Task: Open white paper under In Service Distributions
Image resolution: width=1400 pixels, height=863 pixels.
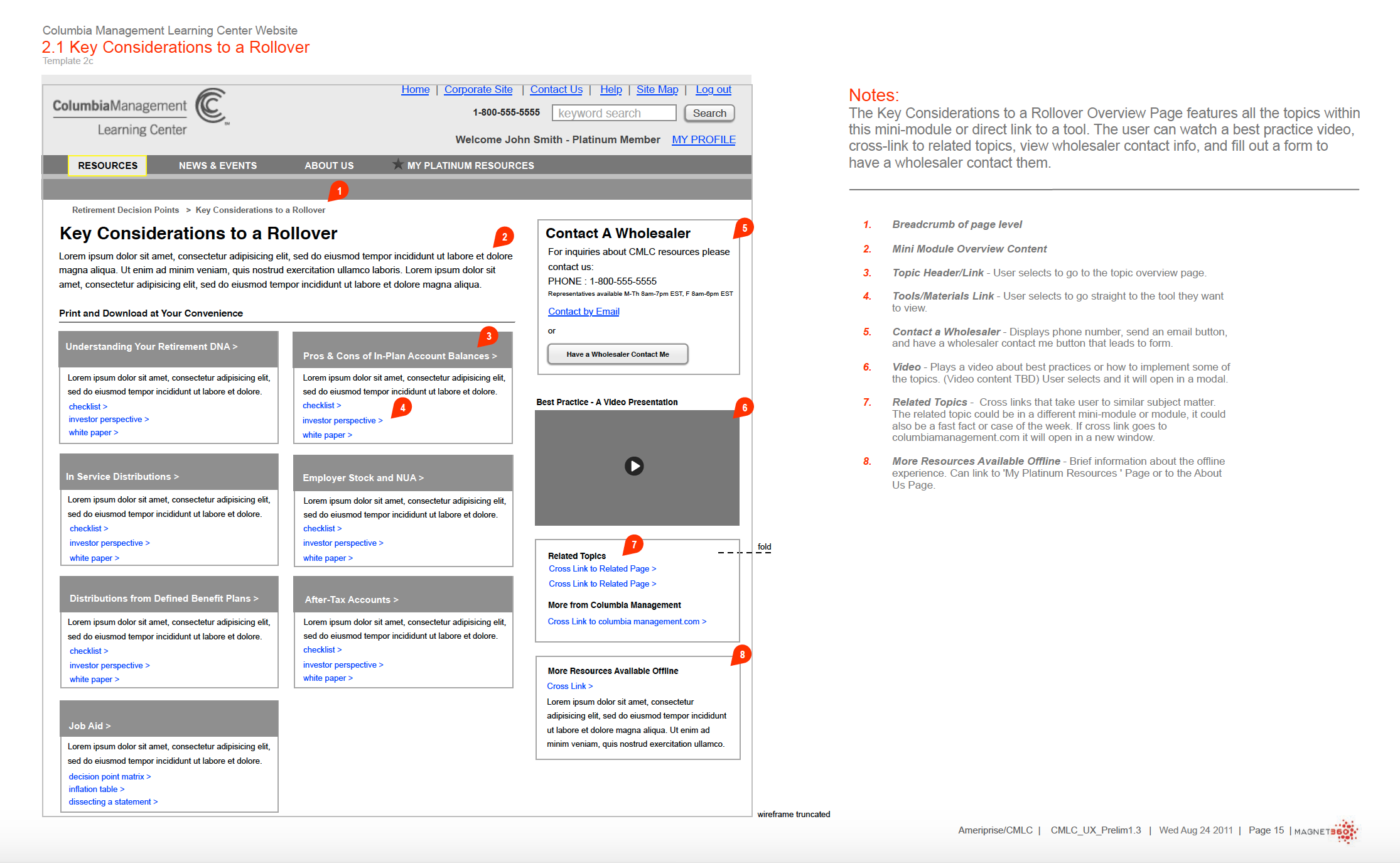Action: point(94,558)
